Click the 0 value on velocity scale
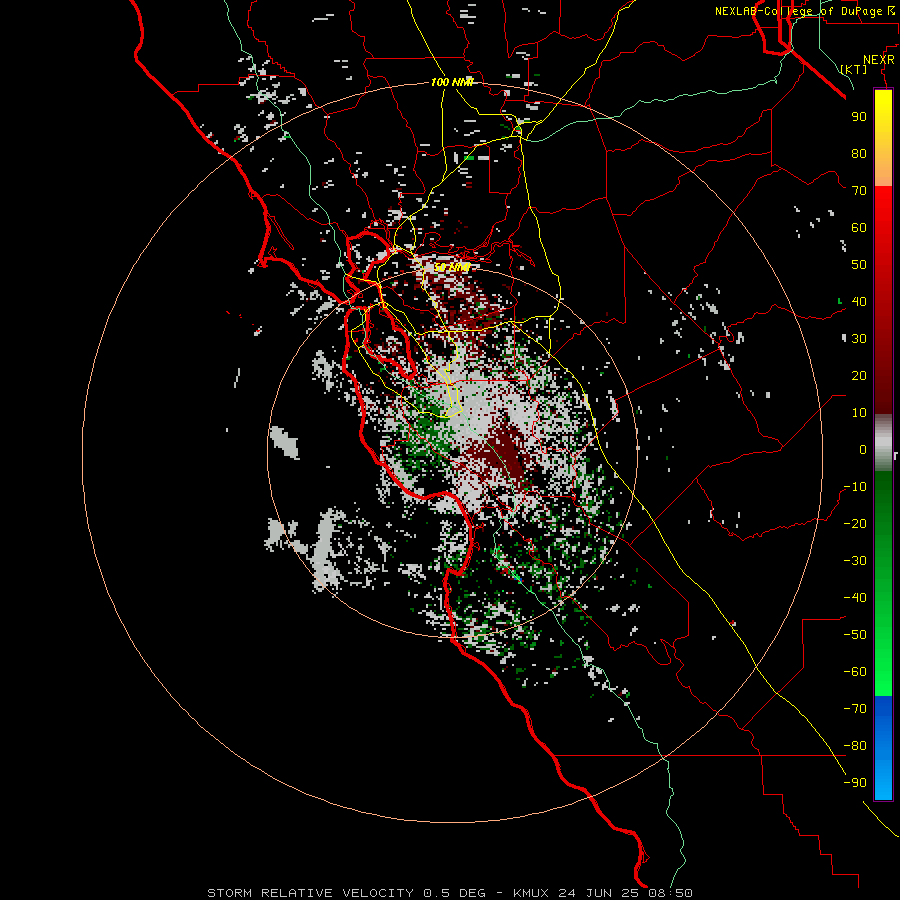900x900 pixels. click(863, 449)
